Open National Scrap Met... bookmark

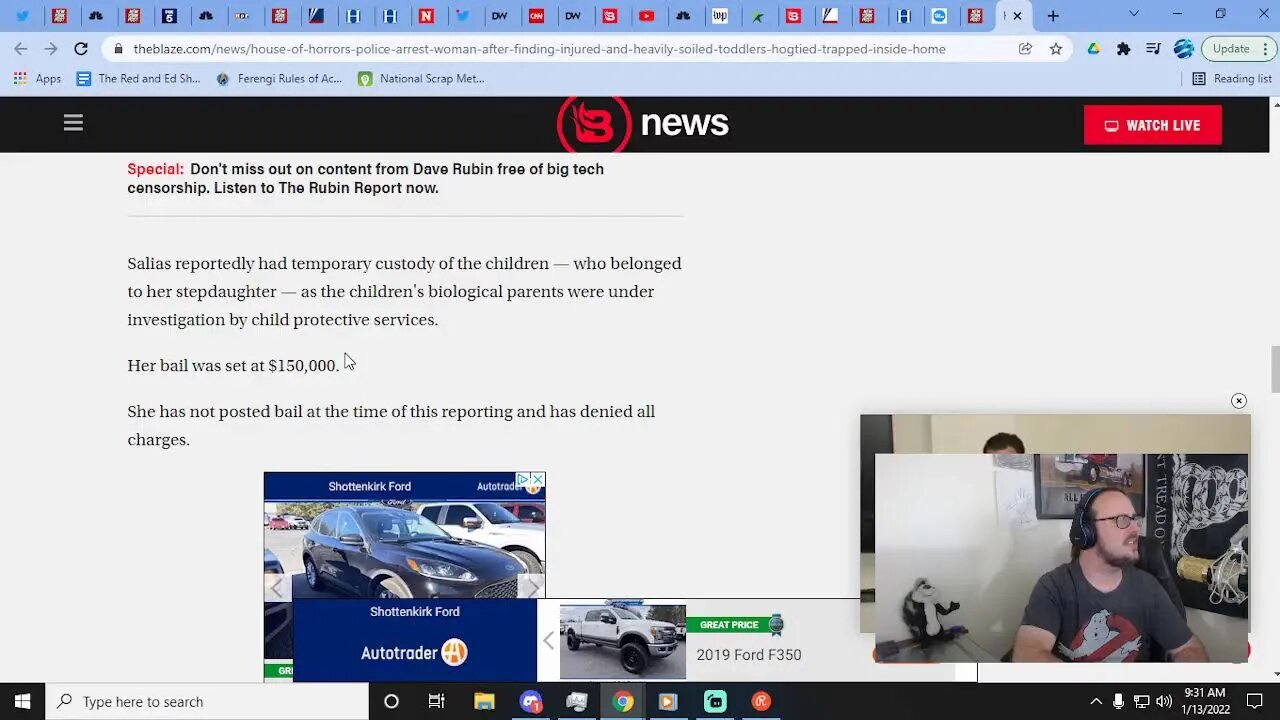coord(421,79)
